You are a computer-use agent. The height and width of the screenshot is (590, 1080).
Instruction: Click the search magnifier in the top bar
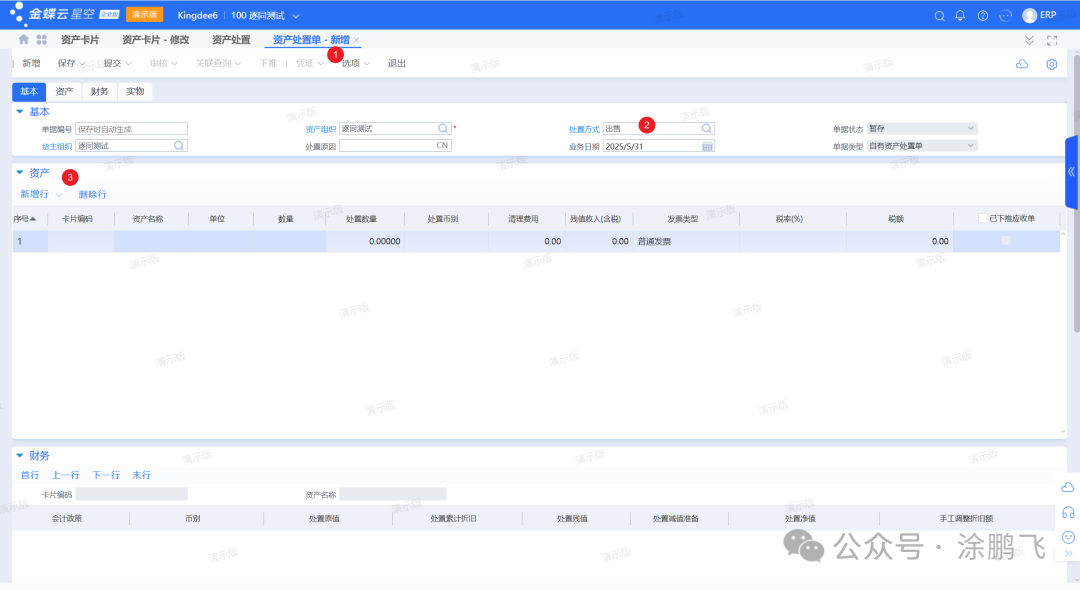[939, 16]
